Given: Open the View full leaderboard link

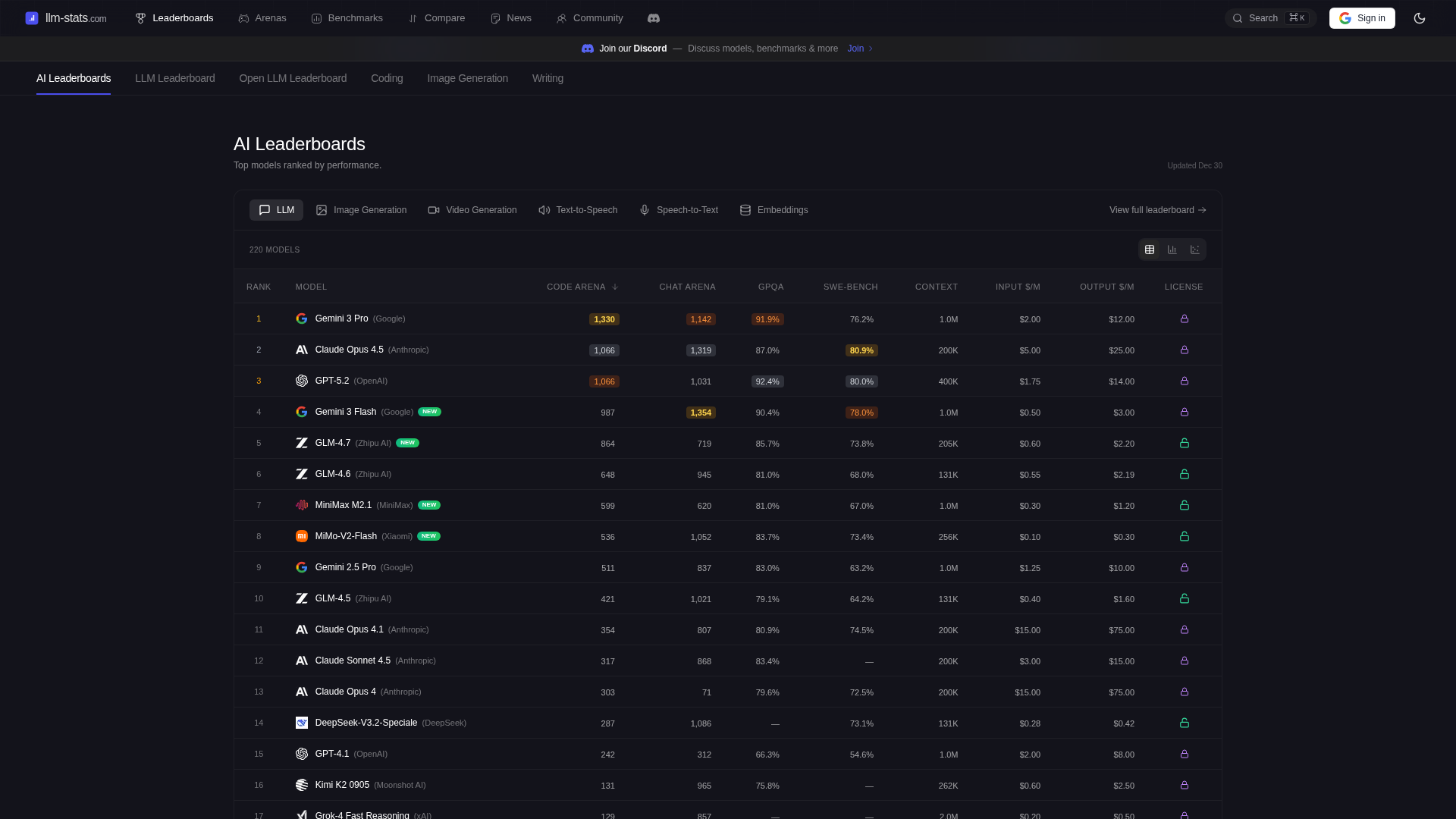Looking at the screenshot, I should 1157,210.
